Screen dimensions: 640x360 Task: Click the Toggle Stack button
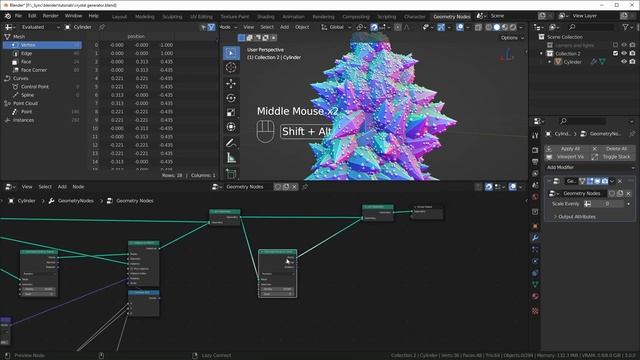(x=613, y=157)
